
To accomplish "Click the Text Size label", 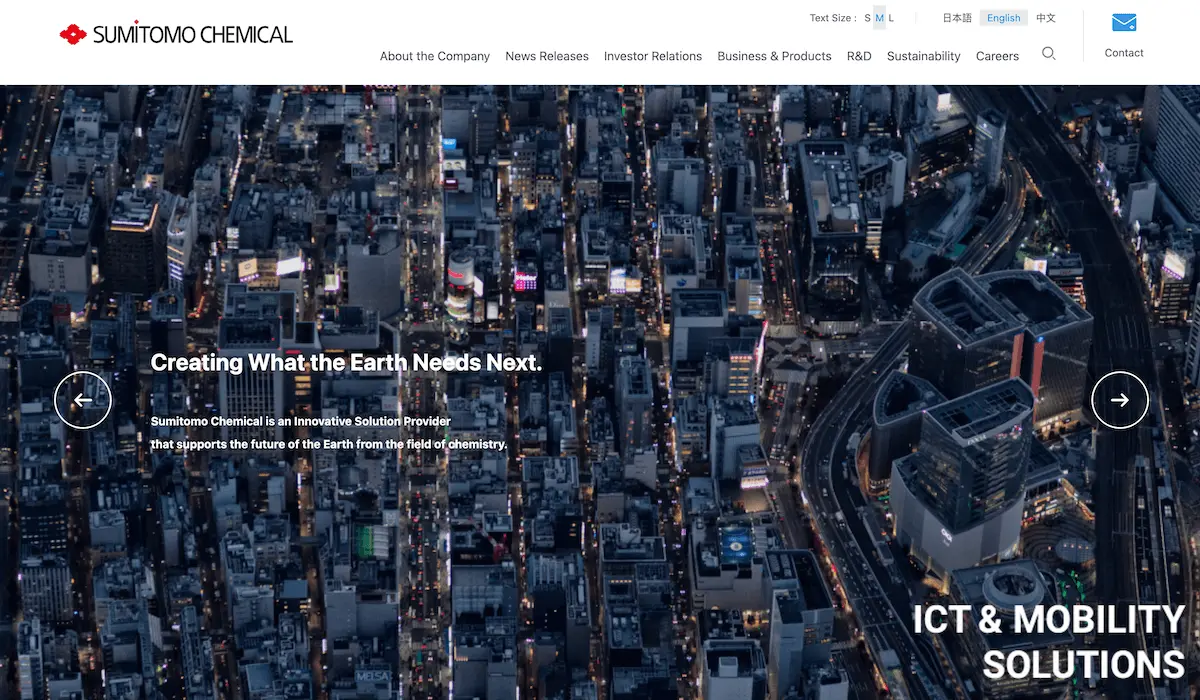I will [832, 18].
